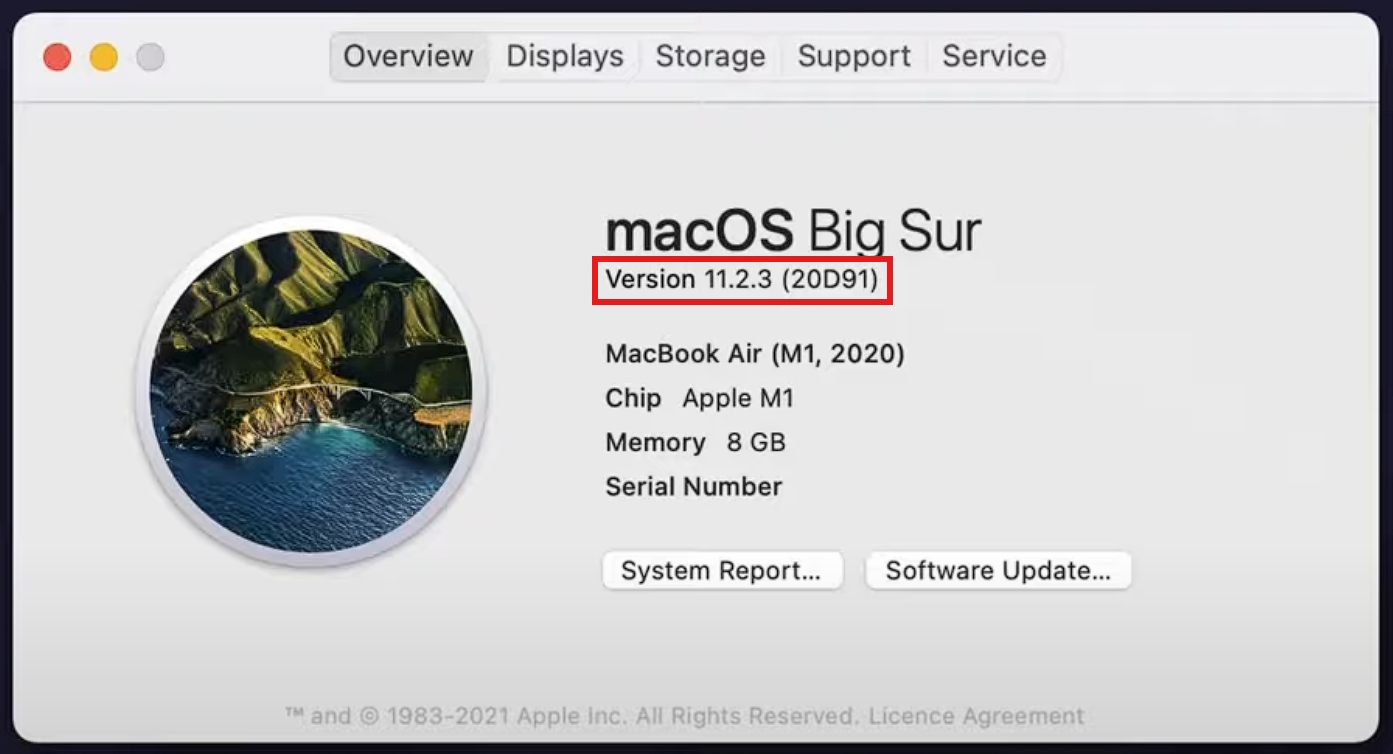Launch Software Update
This screenshot has width=1393, height=754.
click(998, 571)
